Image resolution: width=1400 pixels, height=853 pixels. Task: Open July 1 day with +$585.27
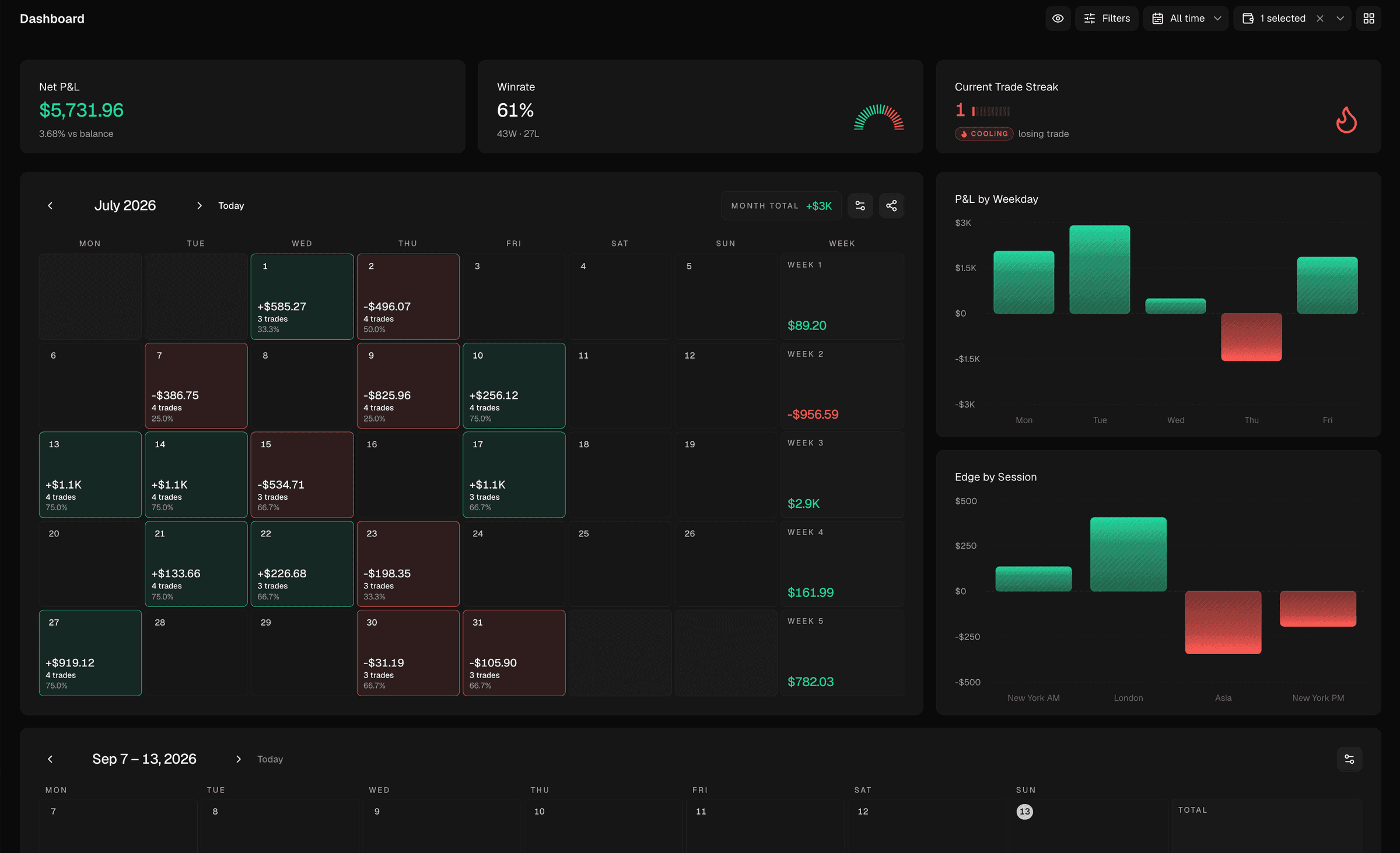pyautogui.click(x=302, y=296)
